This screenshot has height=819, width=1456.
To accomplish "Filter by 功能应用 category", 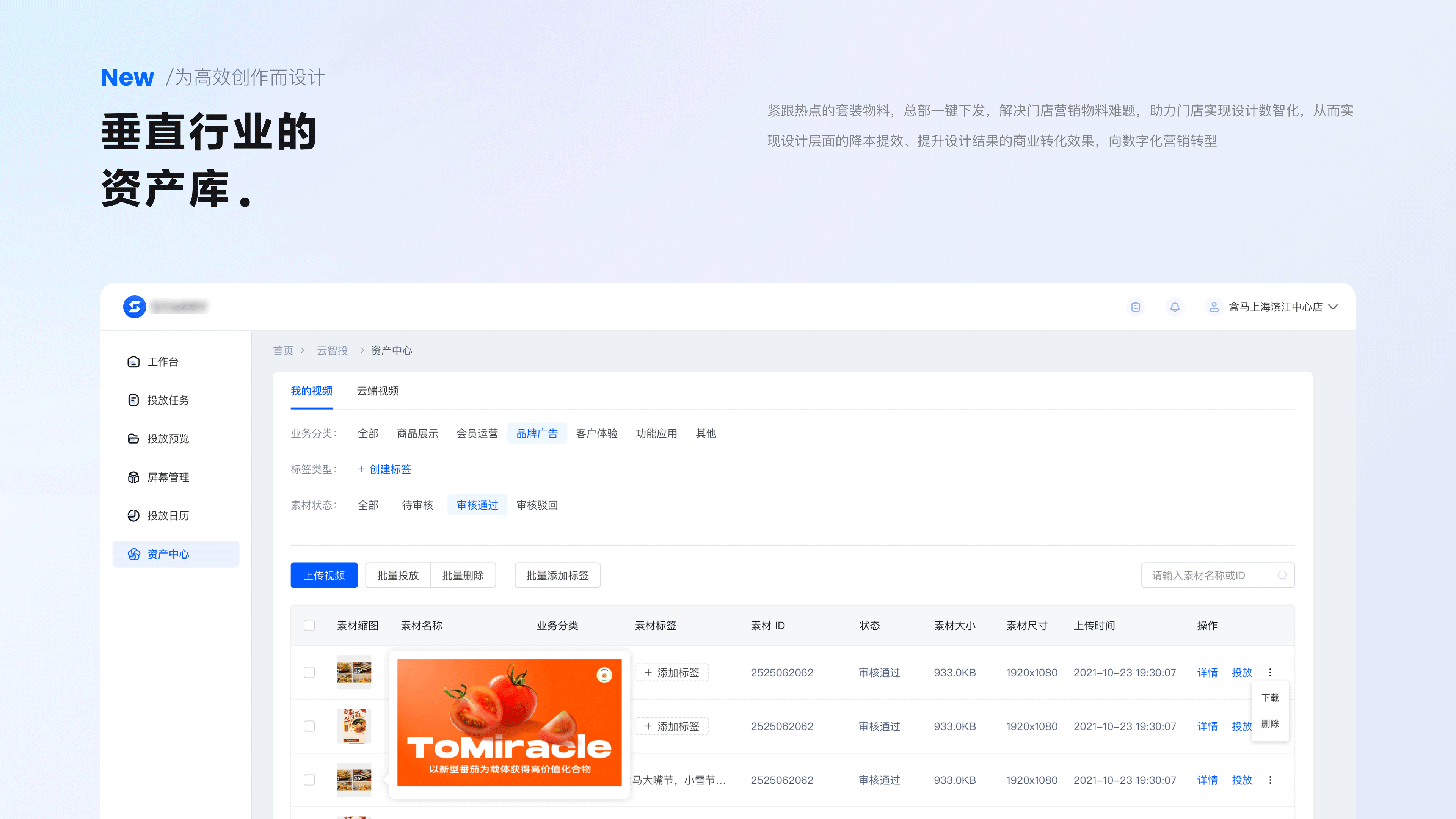I will pyautogui.click(x=656, y=433).
